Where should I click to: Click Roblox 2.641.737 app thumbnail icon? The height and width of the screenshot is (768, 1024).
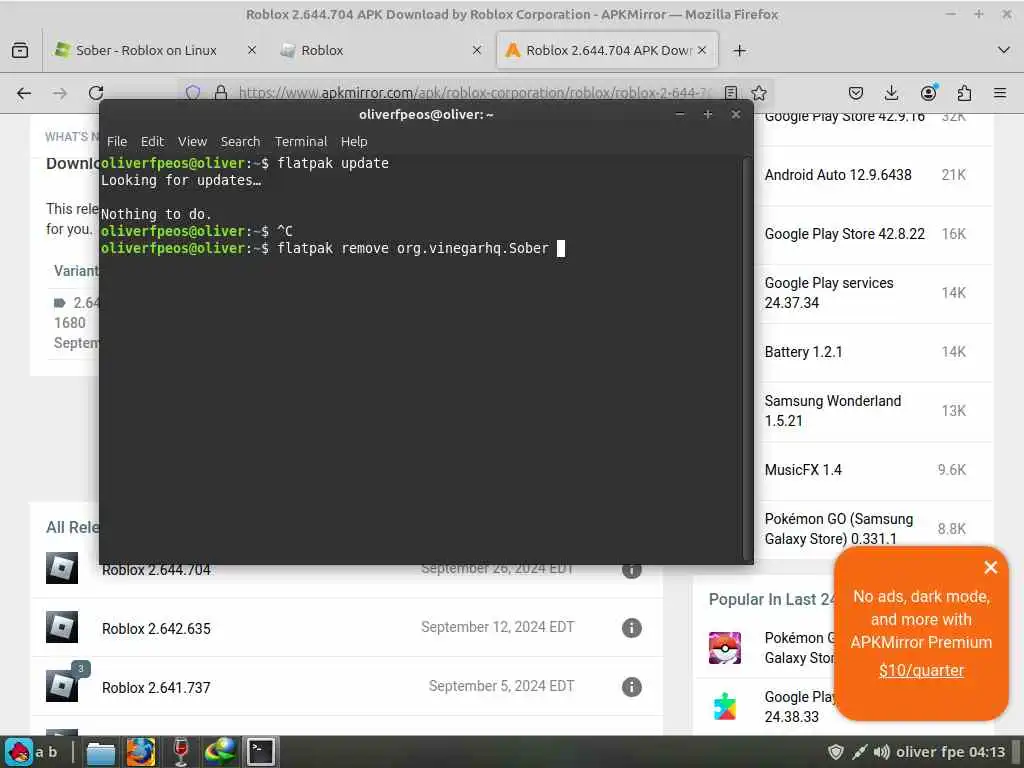(x=62, y=686)
